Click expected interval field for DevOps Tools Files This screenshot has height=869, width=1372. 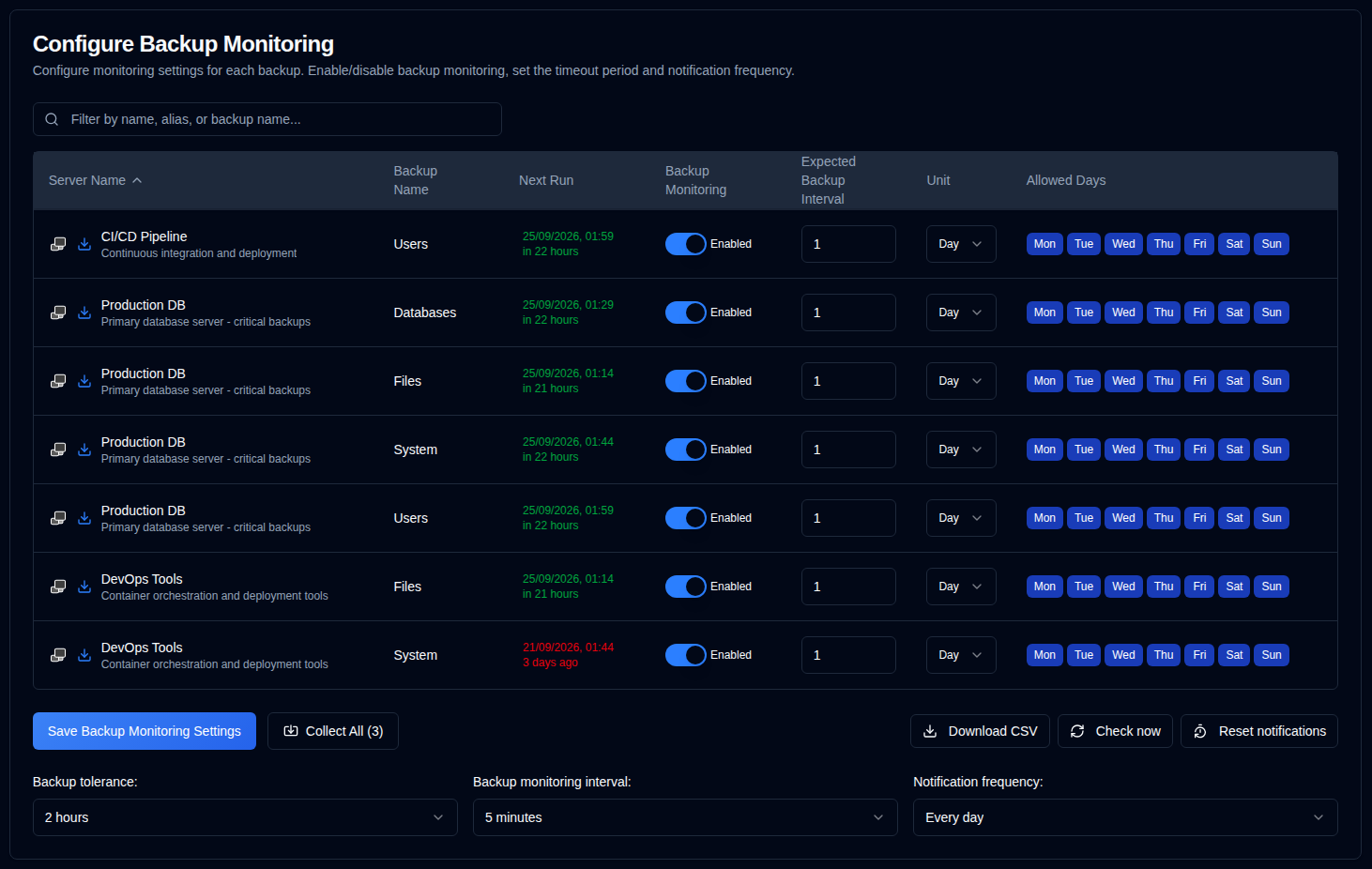pyautogui.click(x=848, y=587)
